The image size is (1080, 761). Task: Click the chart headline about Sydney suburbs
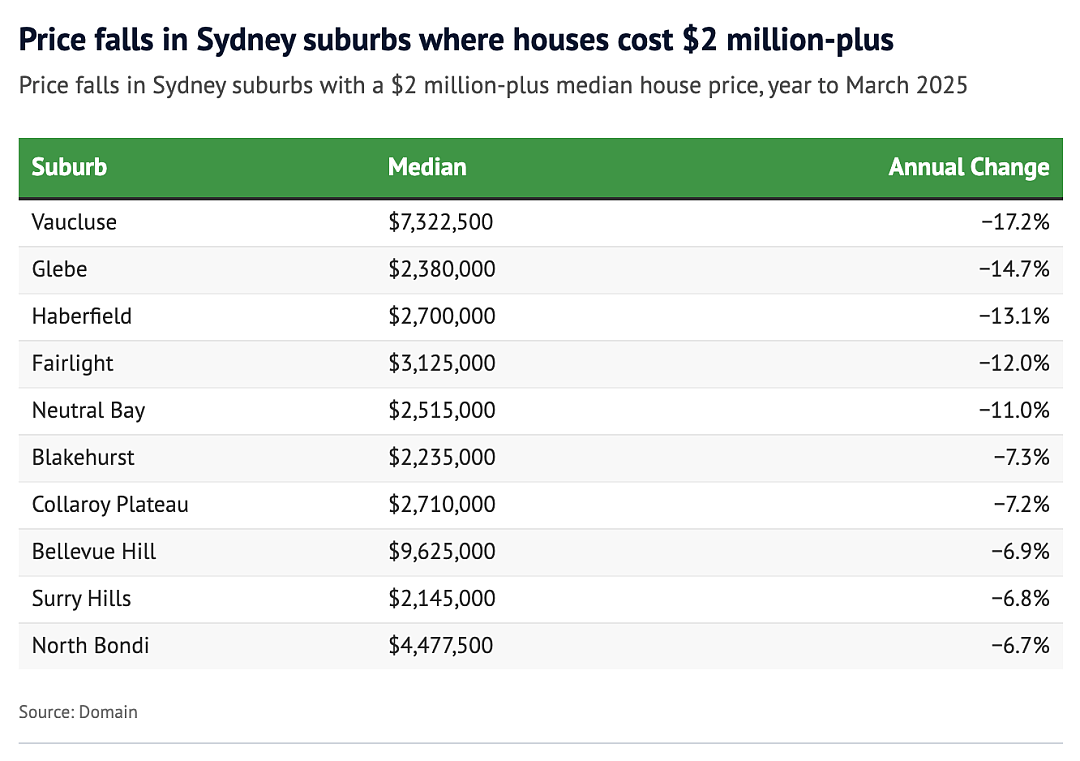pyautogui.click(x=456, y=40)
